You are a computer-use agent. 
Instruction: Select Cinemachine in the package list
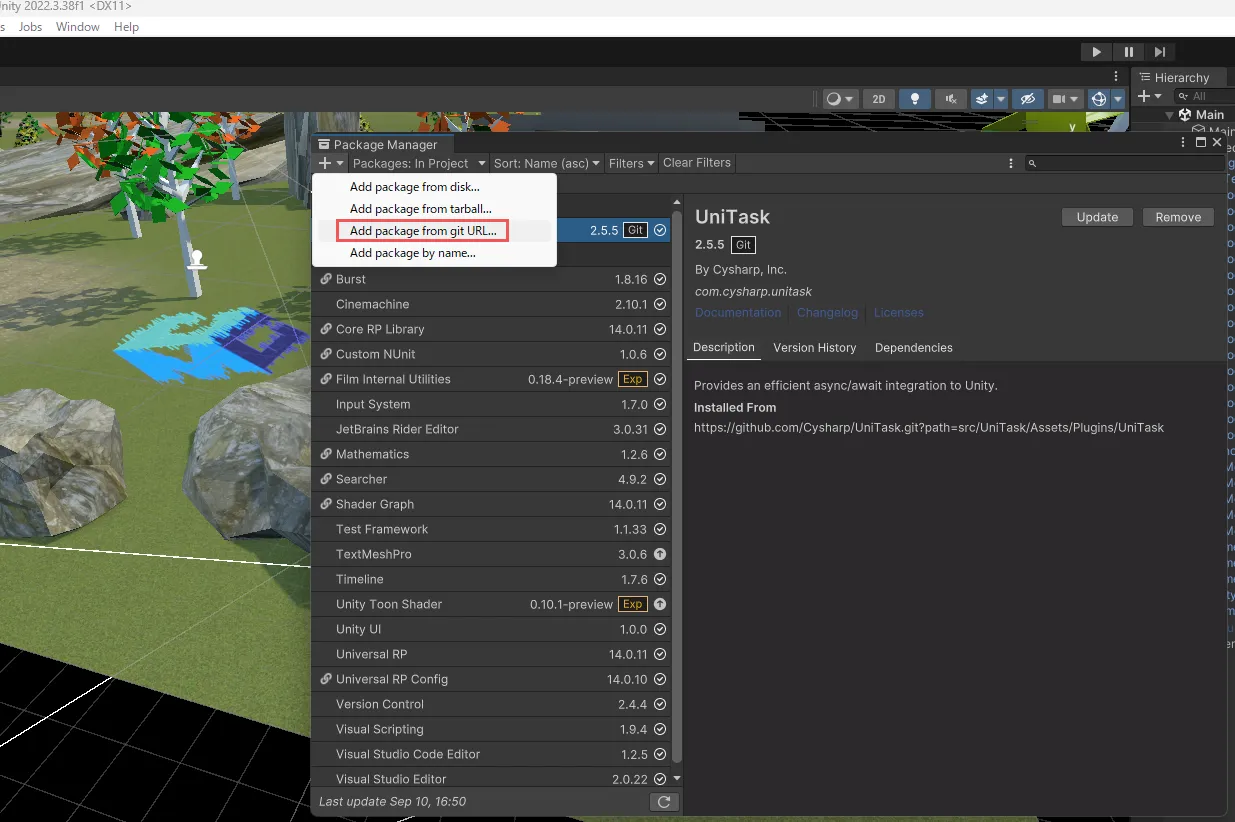[x=372, y=304]
